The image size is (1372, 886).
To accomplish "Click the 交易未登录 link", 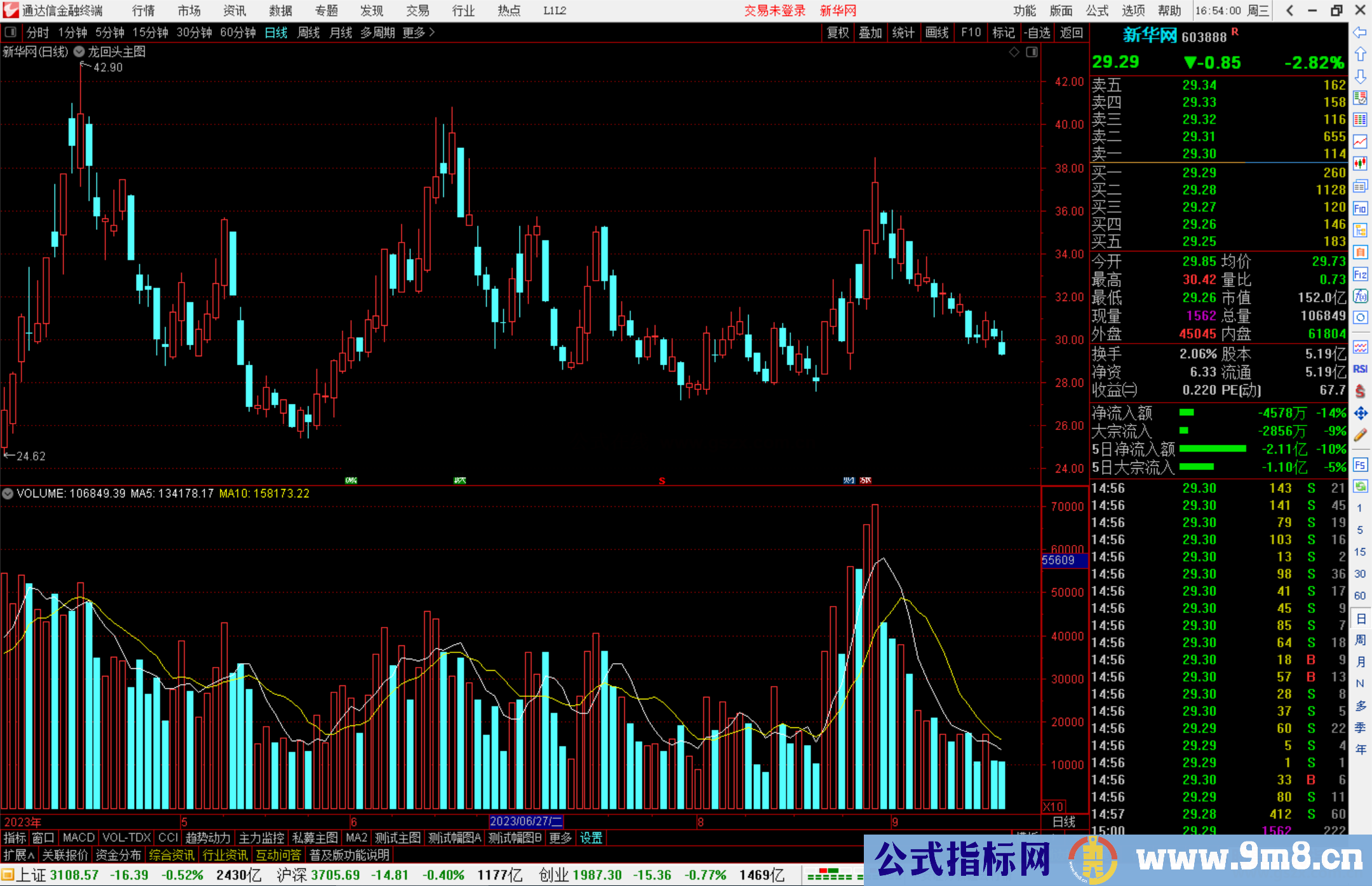I will [x=775, y=11].
